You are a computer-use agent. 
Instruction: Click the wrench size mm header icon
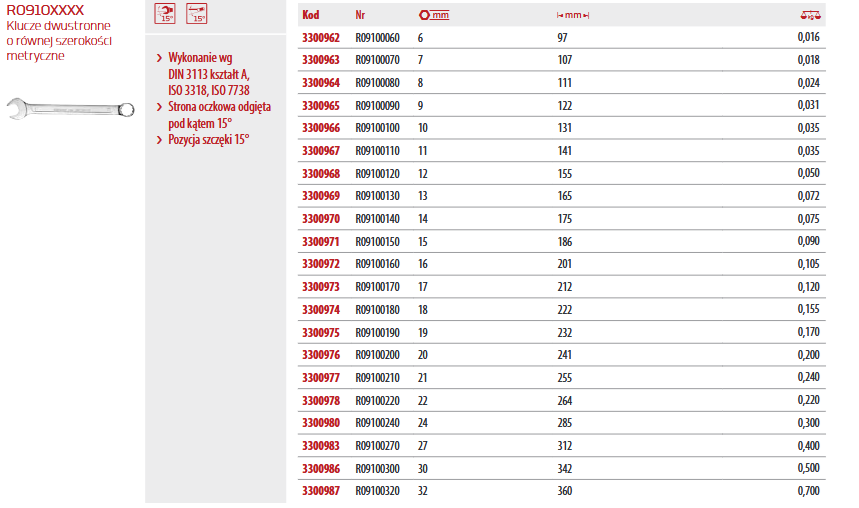(x=434, y=15)
